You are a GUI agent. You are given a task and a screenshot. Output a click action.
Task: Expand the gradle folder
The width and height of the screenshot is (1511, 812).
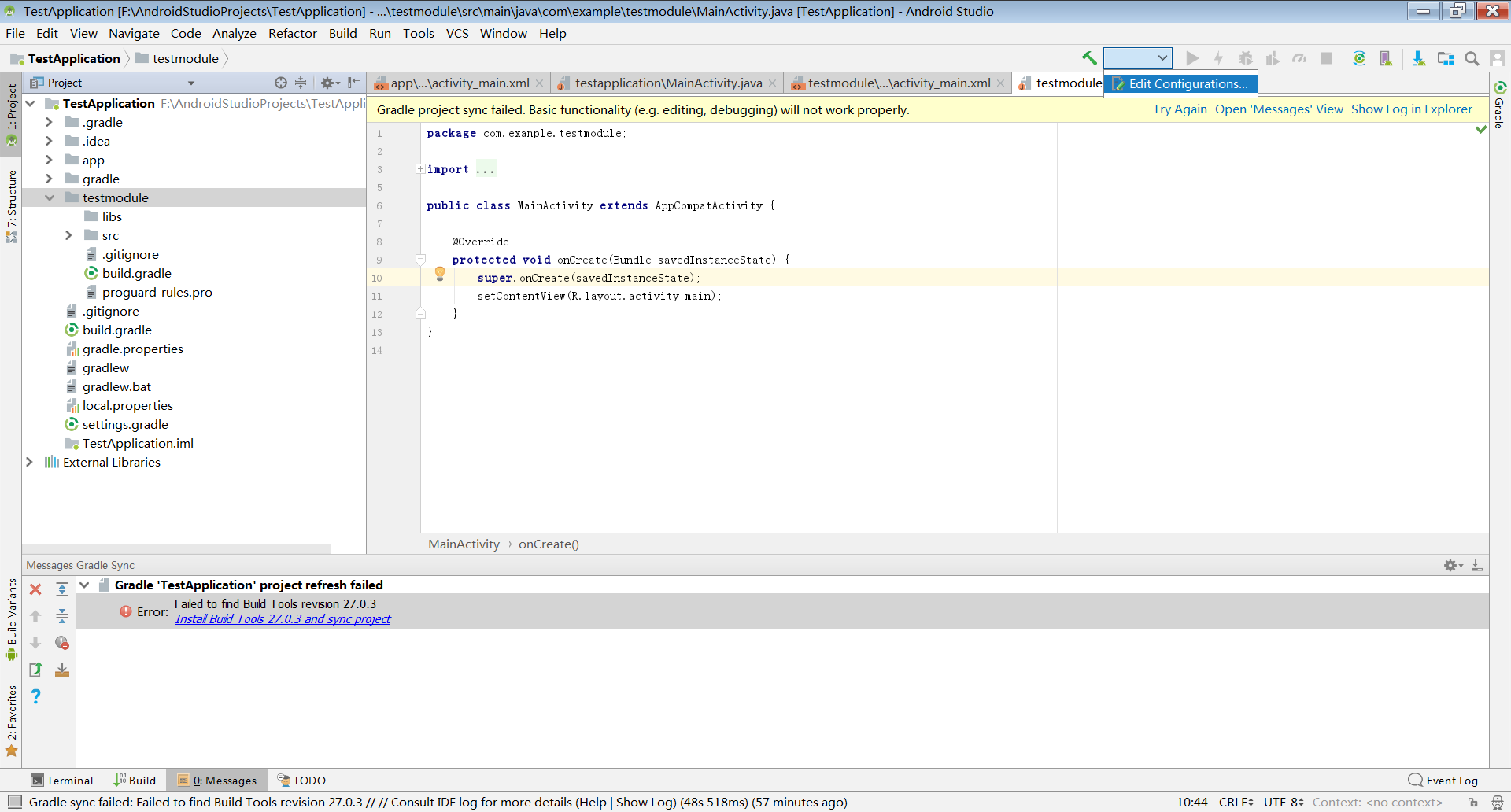(x=49, y=179)
